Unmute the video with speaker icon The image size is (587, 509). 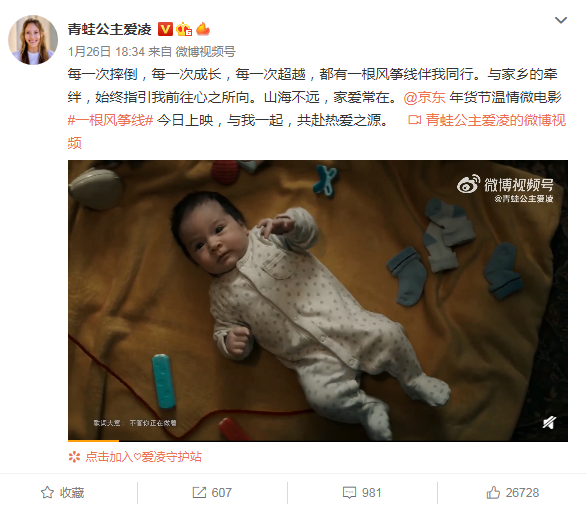tap(549, 423)
